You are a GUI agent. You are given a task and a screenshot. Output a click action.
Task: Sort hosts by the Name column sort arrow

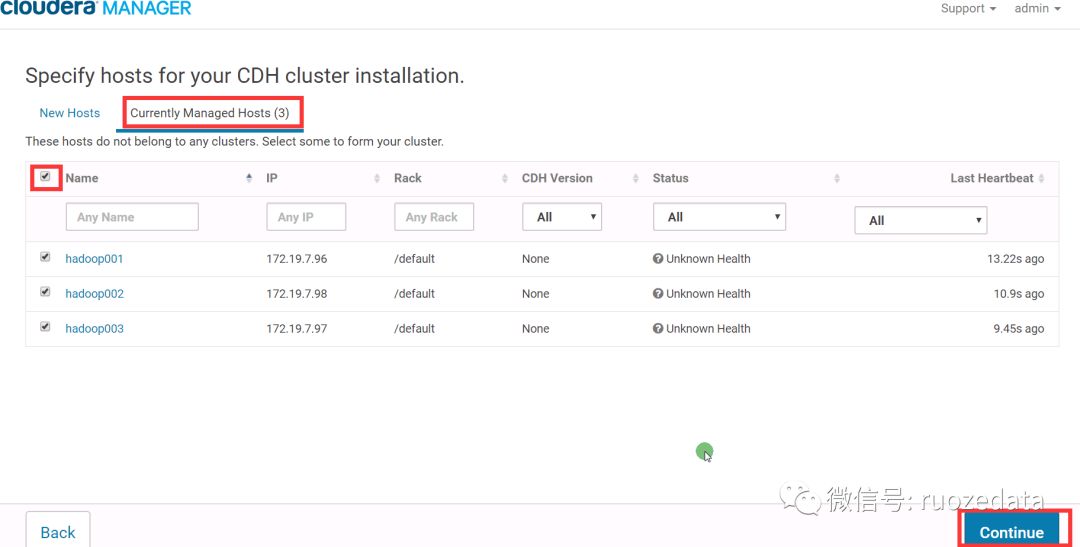coord(249,178)
